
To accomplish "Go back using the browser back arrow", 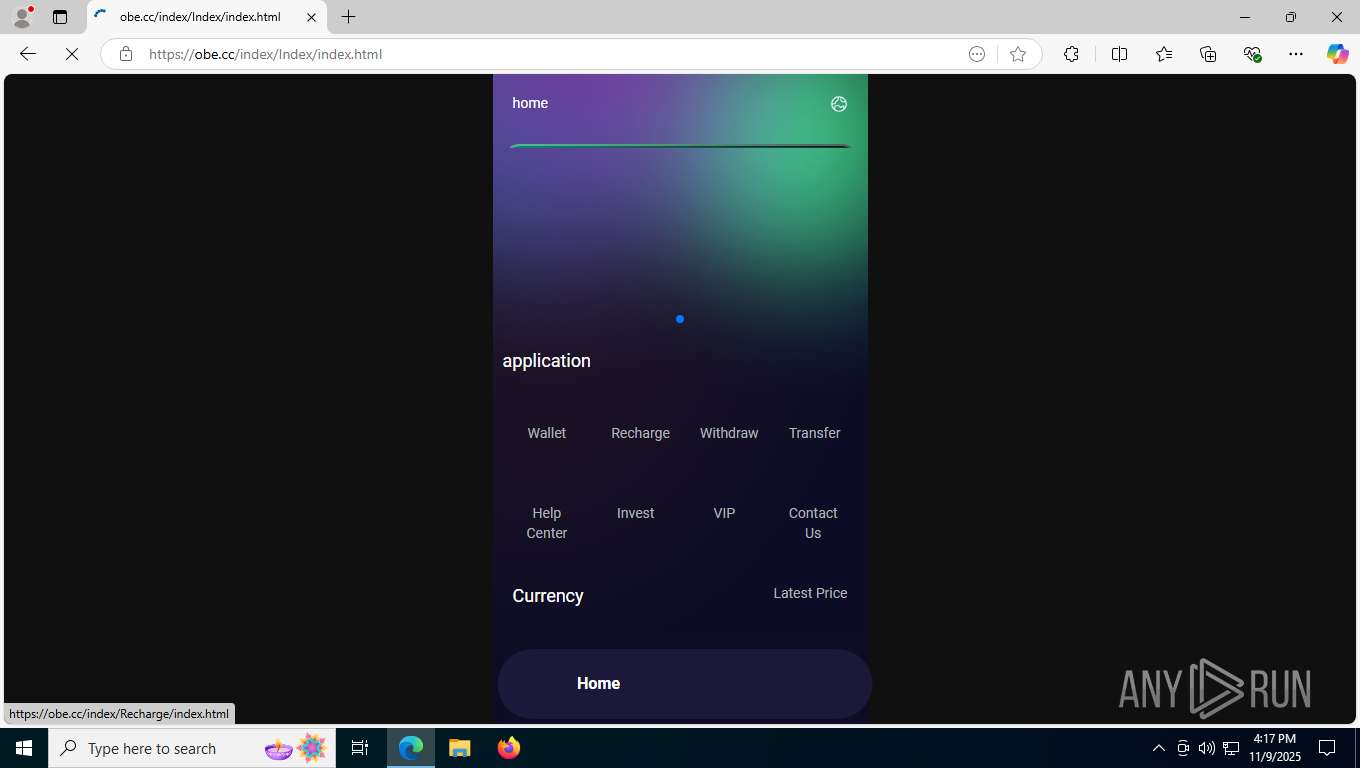I will coord(28,54).
